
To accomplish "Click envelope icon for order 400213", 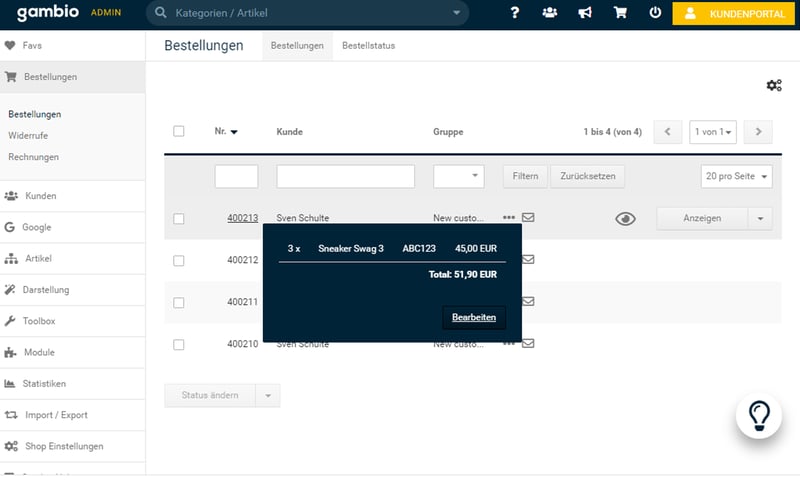I will (x=528, y=217).
